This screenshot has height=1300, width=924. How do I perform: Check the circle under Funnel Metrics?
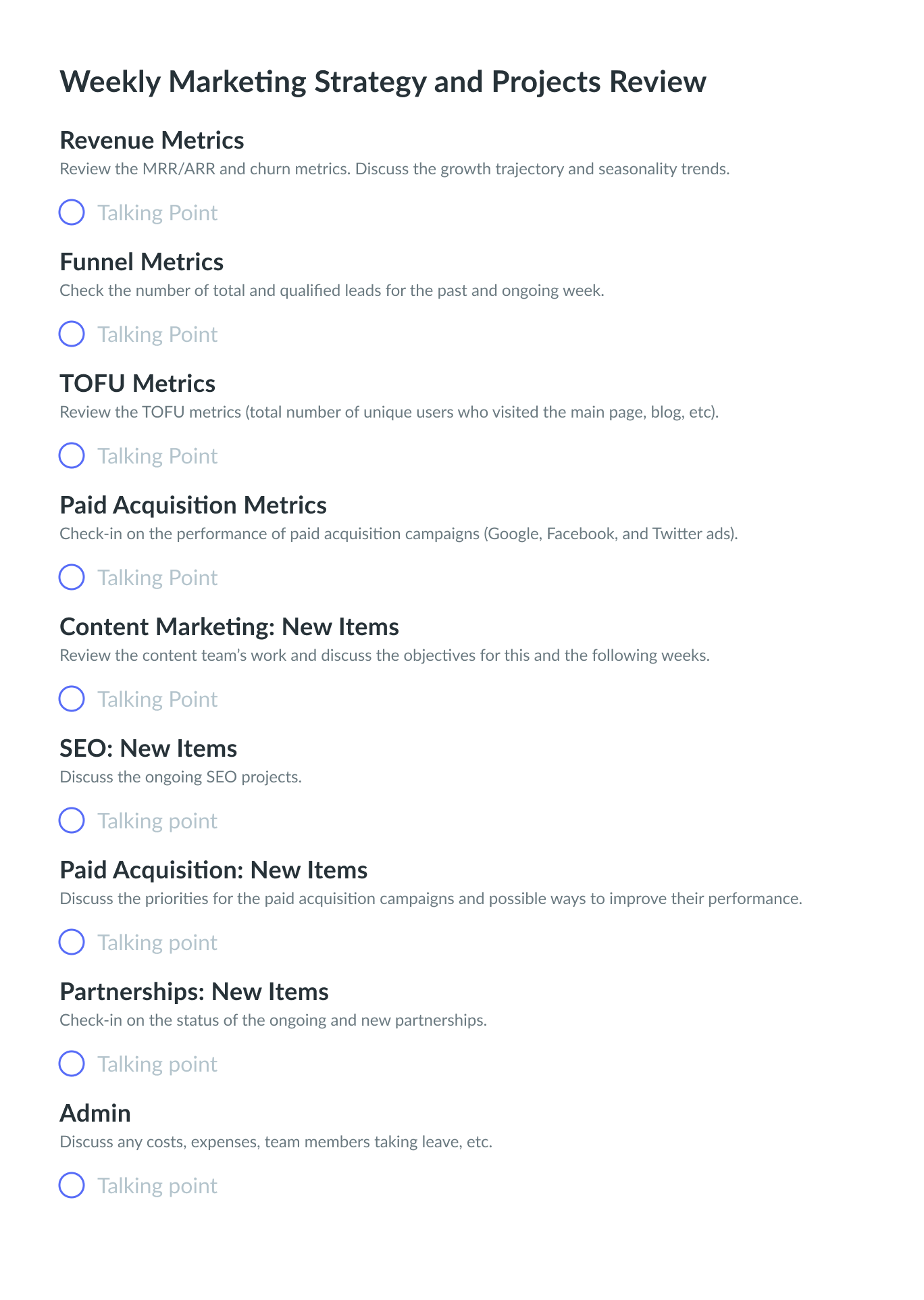(x=72, y=334)
